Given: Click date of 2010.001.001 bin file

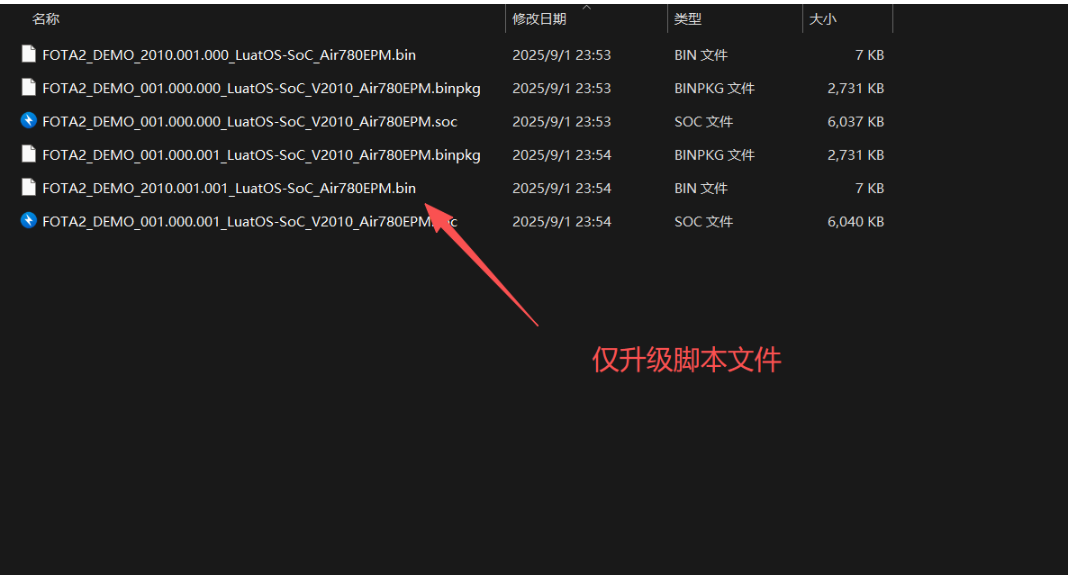Looking at the screenshot, I should 561,189.
